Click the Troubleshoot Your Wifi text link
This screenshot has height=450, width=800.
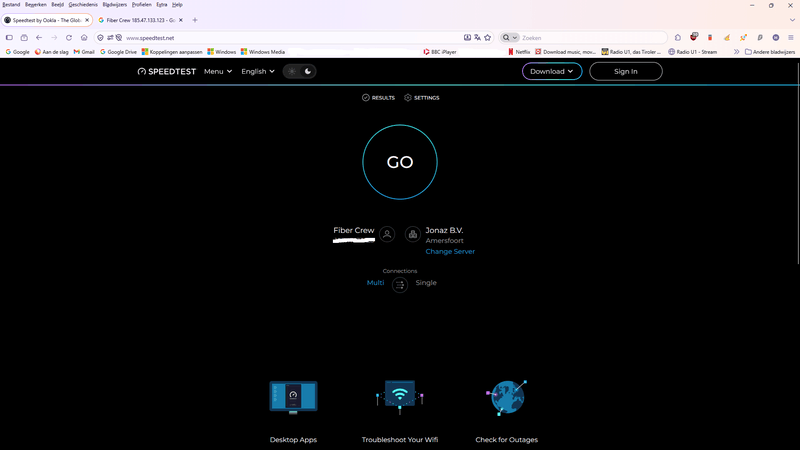[399, 440]
